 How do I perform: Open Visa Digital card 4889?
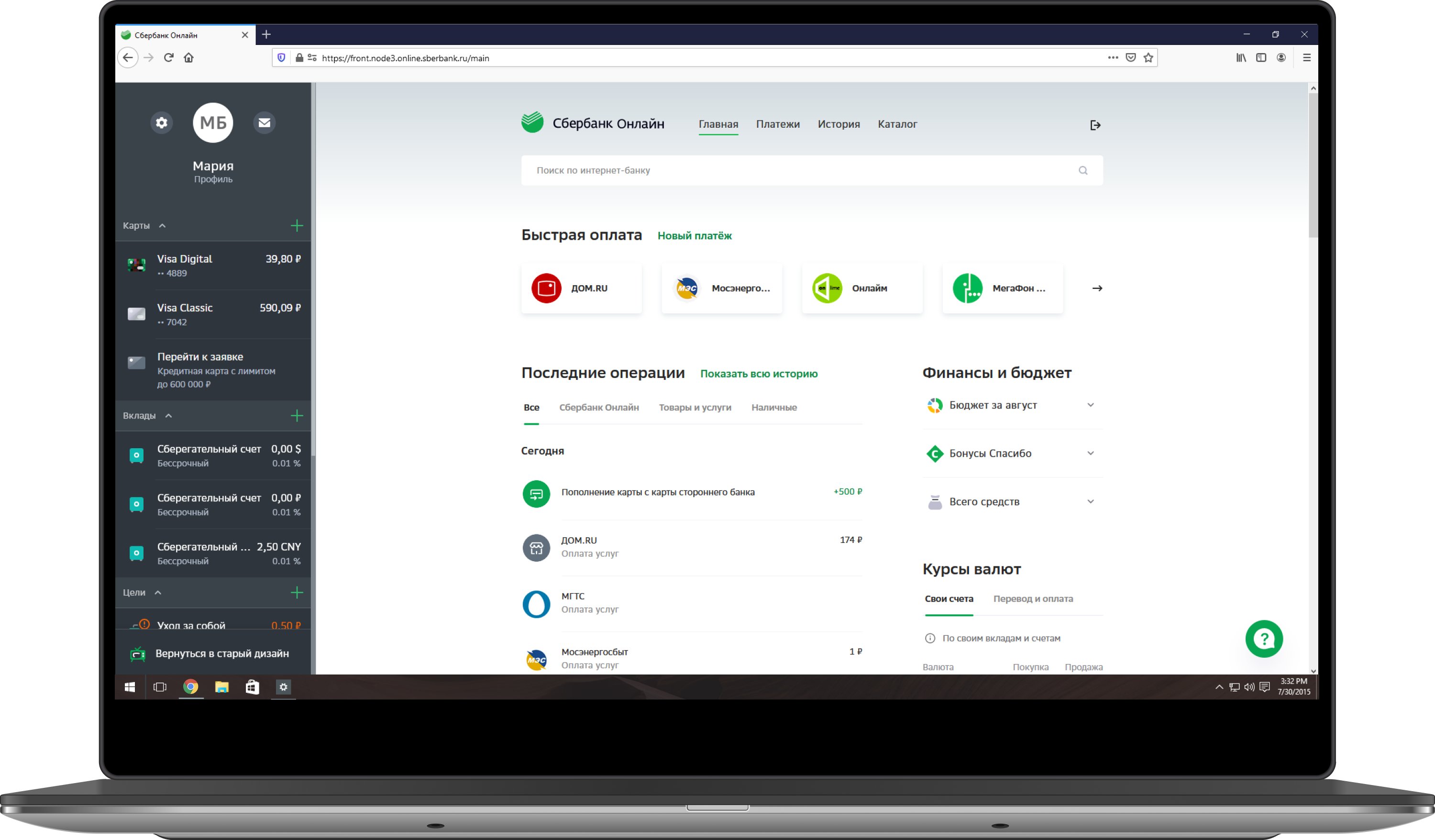[x=213, y=265]
